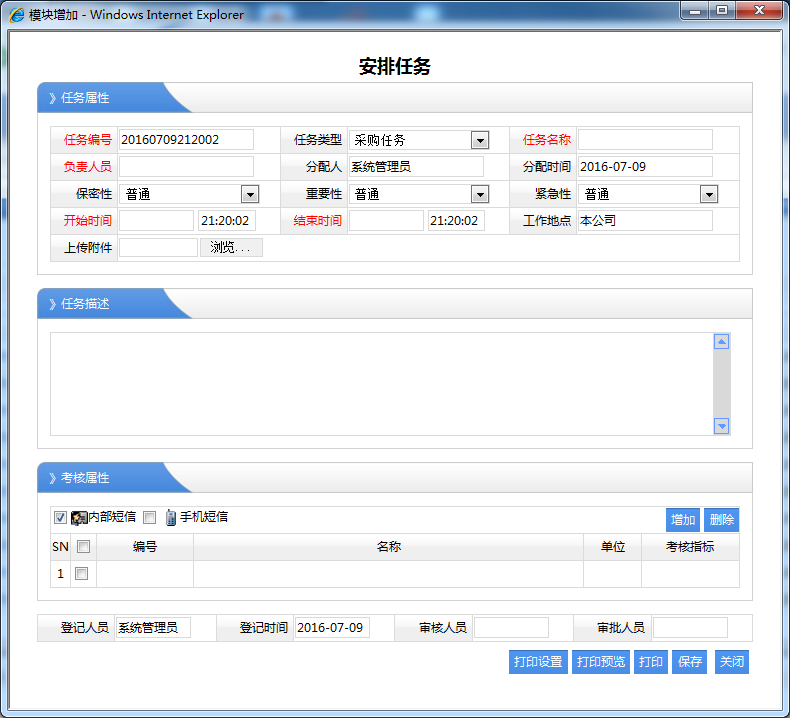Click the 增加 button to add a row
The width and height of the screenshot is (790, 718).
point(683,520)
